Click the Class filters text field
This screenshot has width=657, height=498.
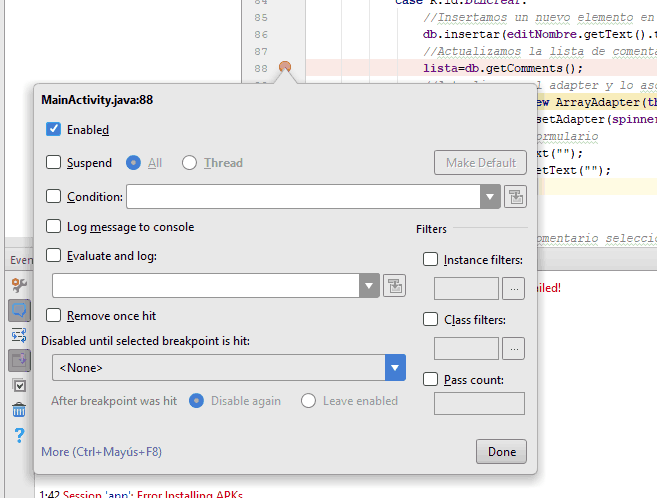tap(466, 348)
